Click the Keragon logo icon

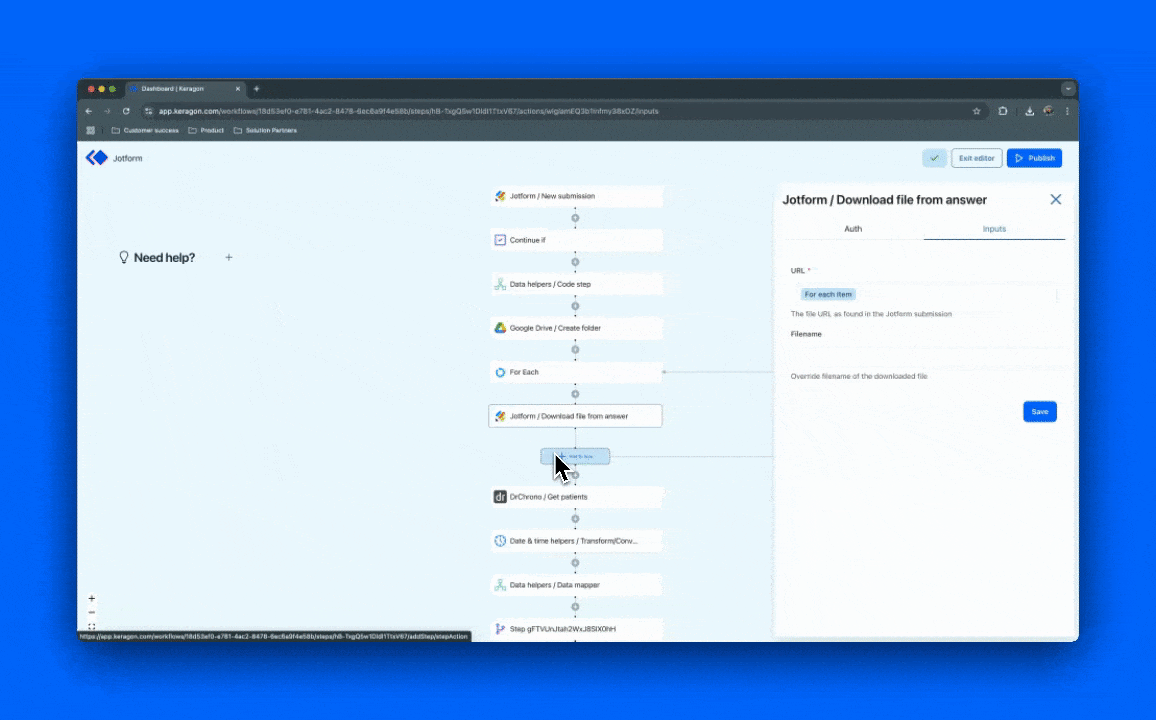[97, 158]
